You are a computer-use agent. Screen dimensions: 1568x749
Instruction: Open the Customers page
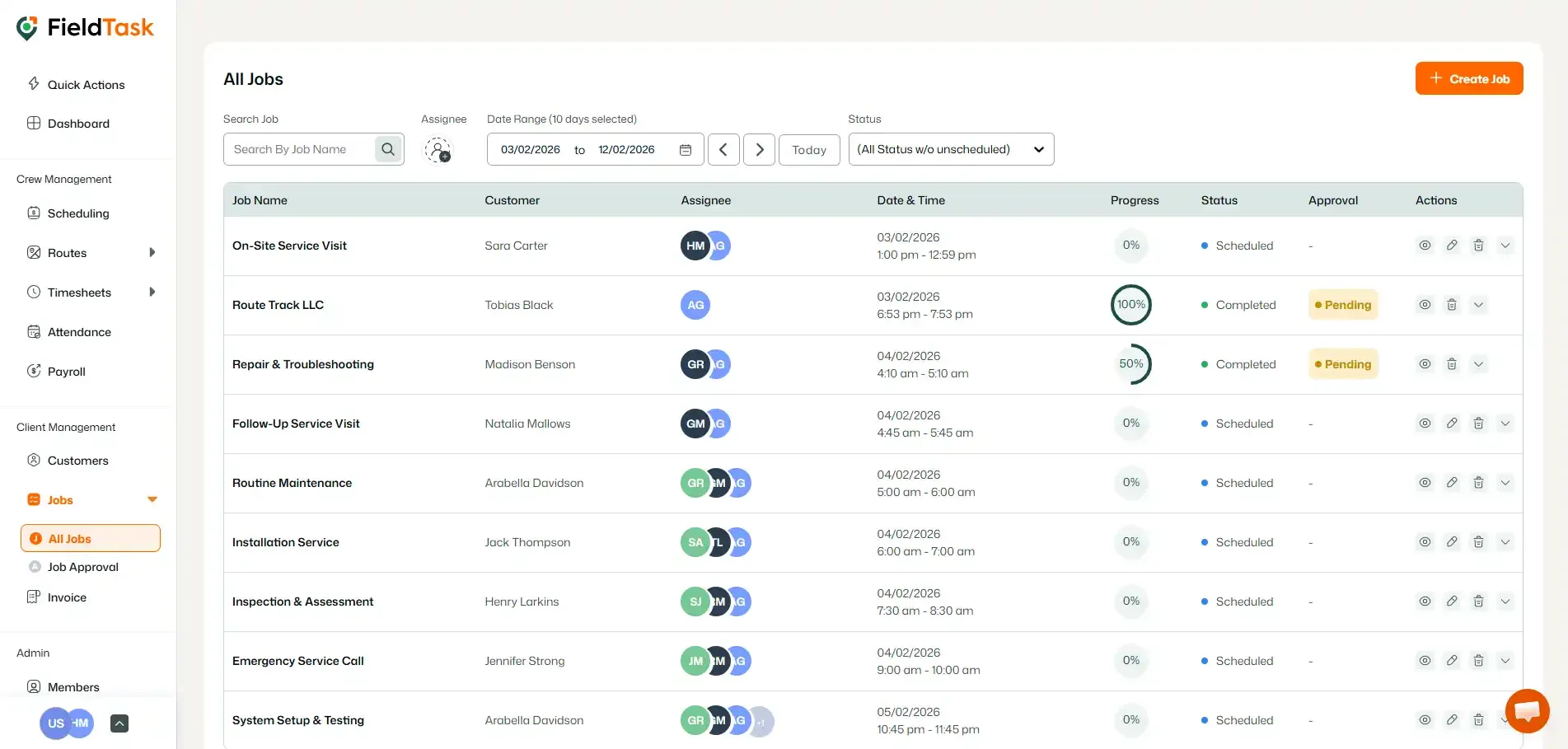pyautogui.click(x=68, y=461)
